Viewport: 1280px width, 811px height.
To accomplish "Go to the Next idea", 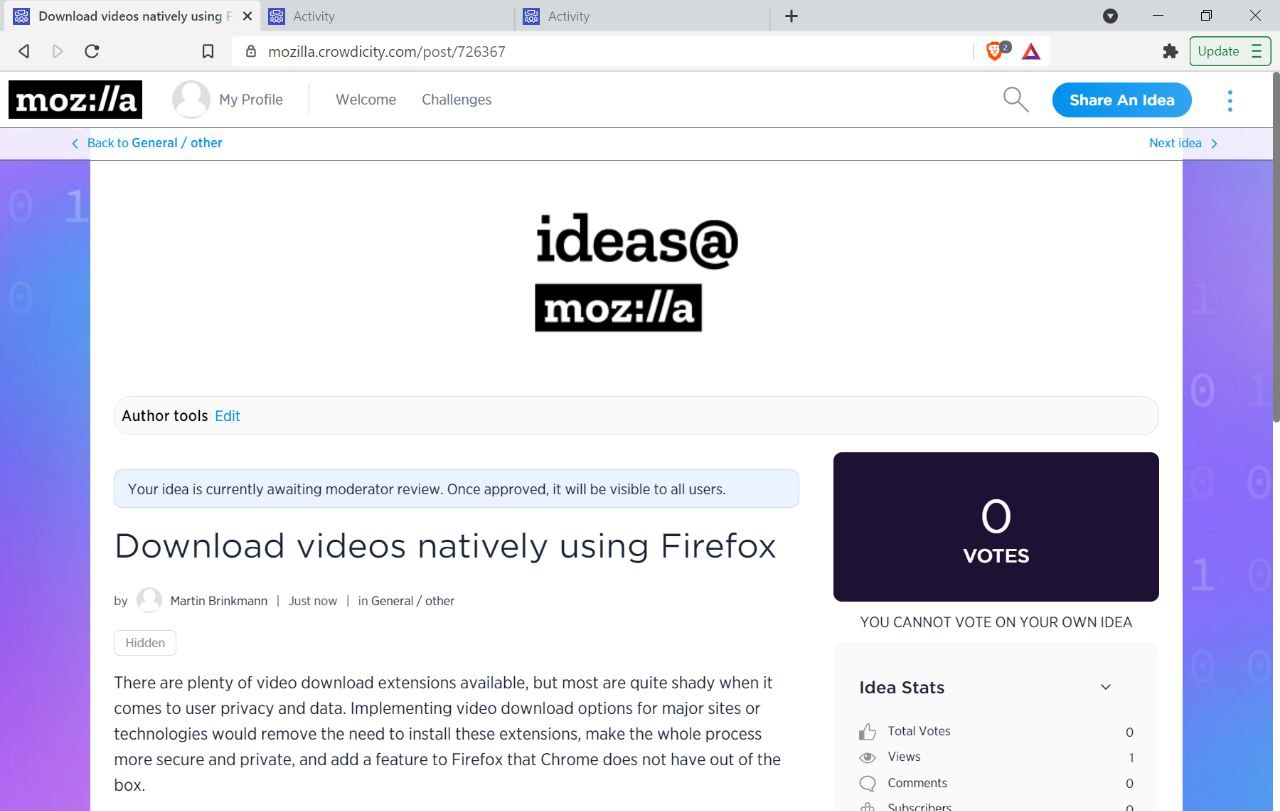I will click(x=1184, y=143).
